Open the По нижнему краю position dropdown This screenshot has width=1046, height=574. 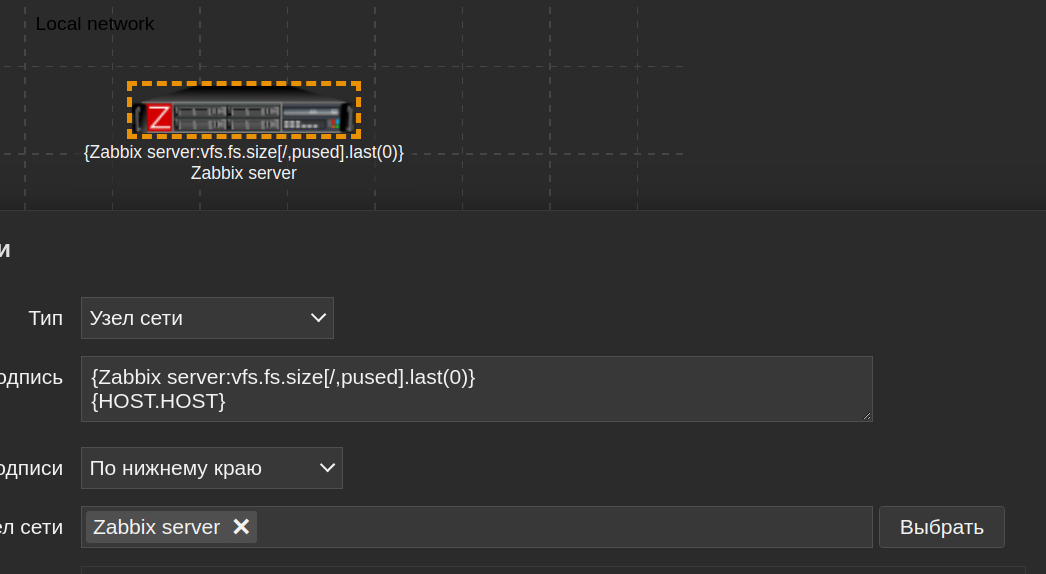coord(211,468)
